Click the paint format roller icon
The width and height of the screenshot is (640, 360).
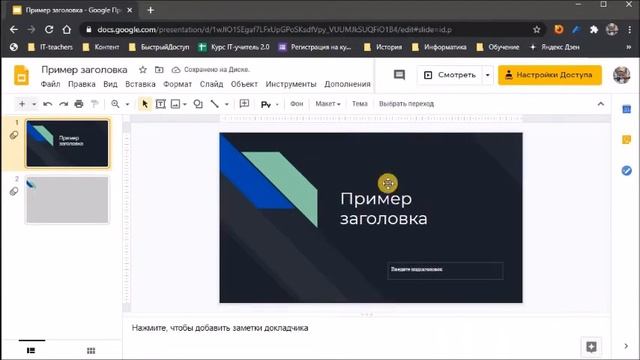pyautogui.click(x=94, y=104)
